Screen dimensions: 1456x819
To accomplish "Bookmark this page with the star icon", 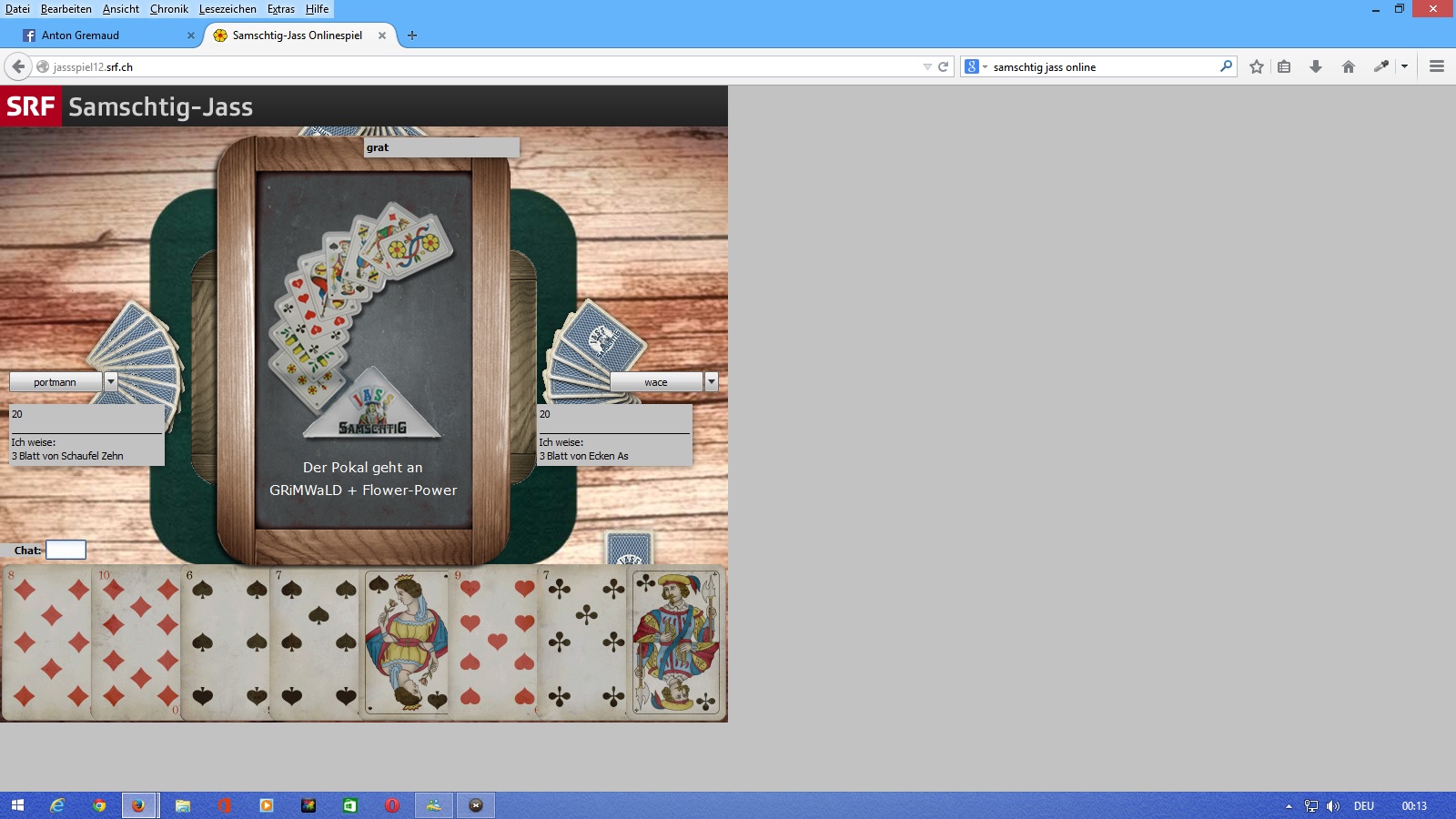I will tap(1257, 66).
